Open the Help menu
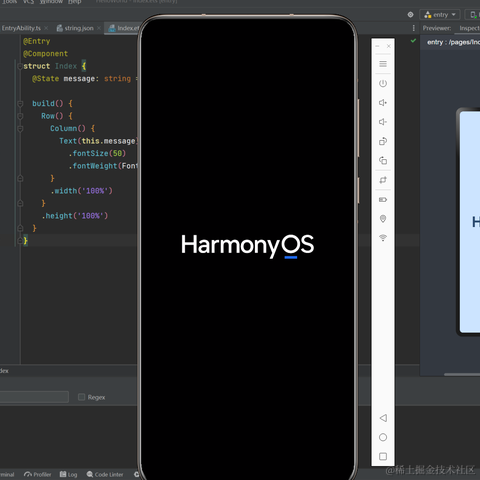The width and height of the screenshot is (480, 480). tap(74, 2)
